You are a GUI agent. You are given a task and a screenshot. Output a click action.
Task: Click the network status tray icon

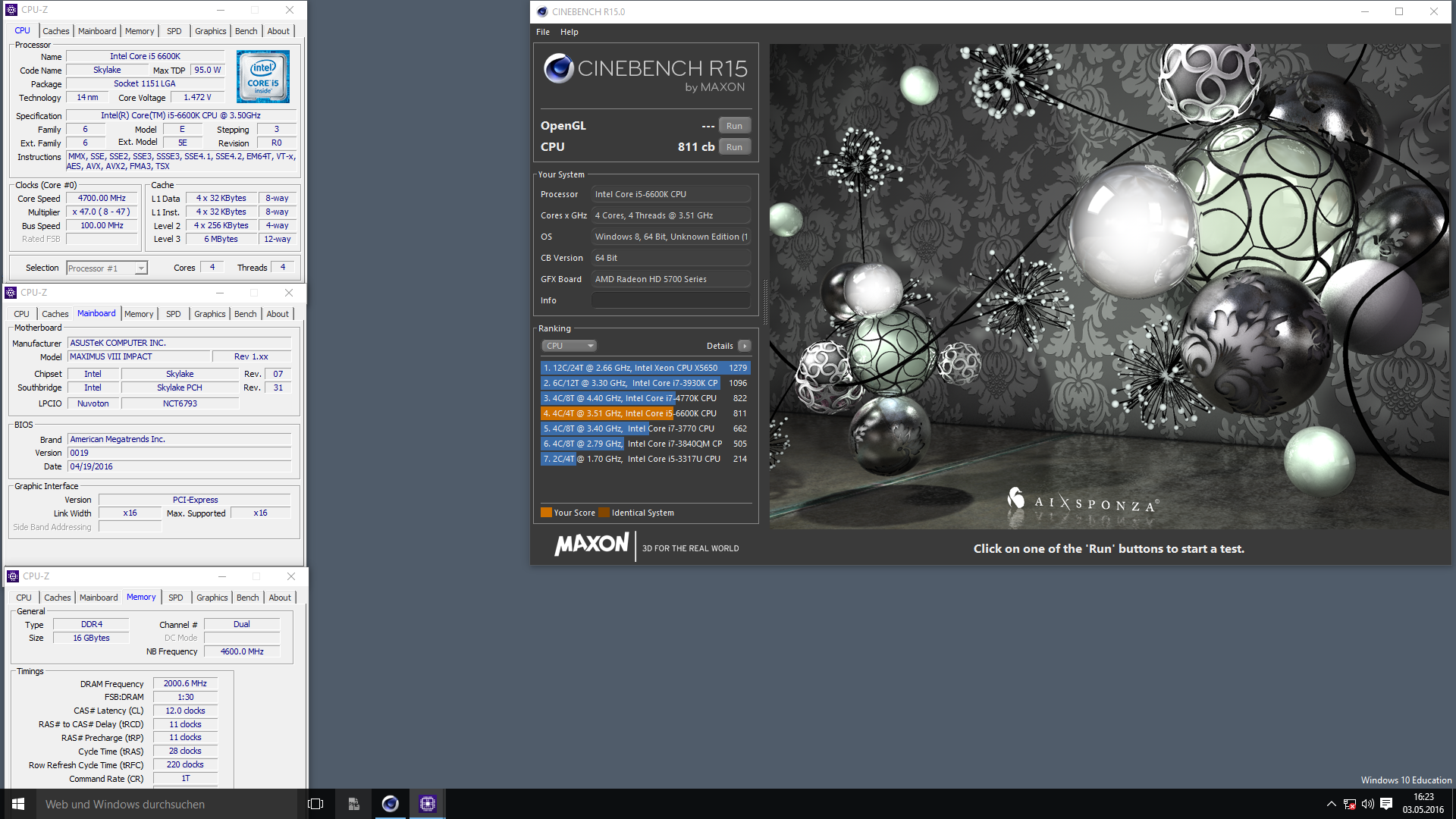click(1350, 804)
